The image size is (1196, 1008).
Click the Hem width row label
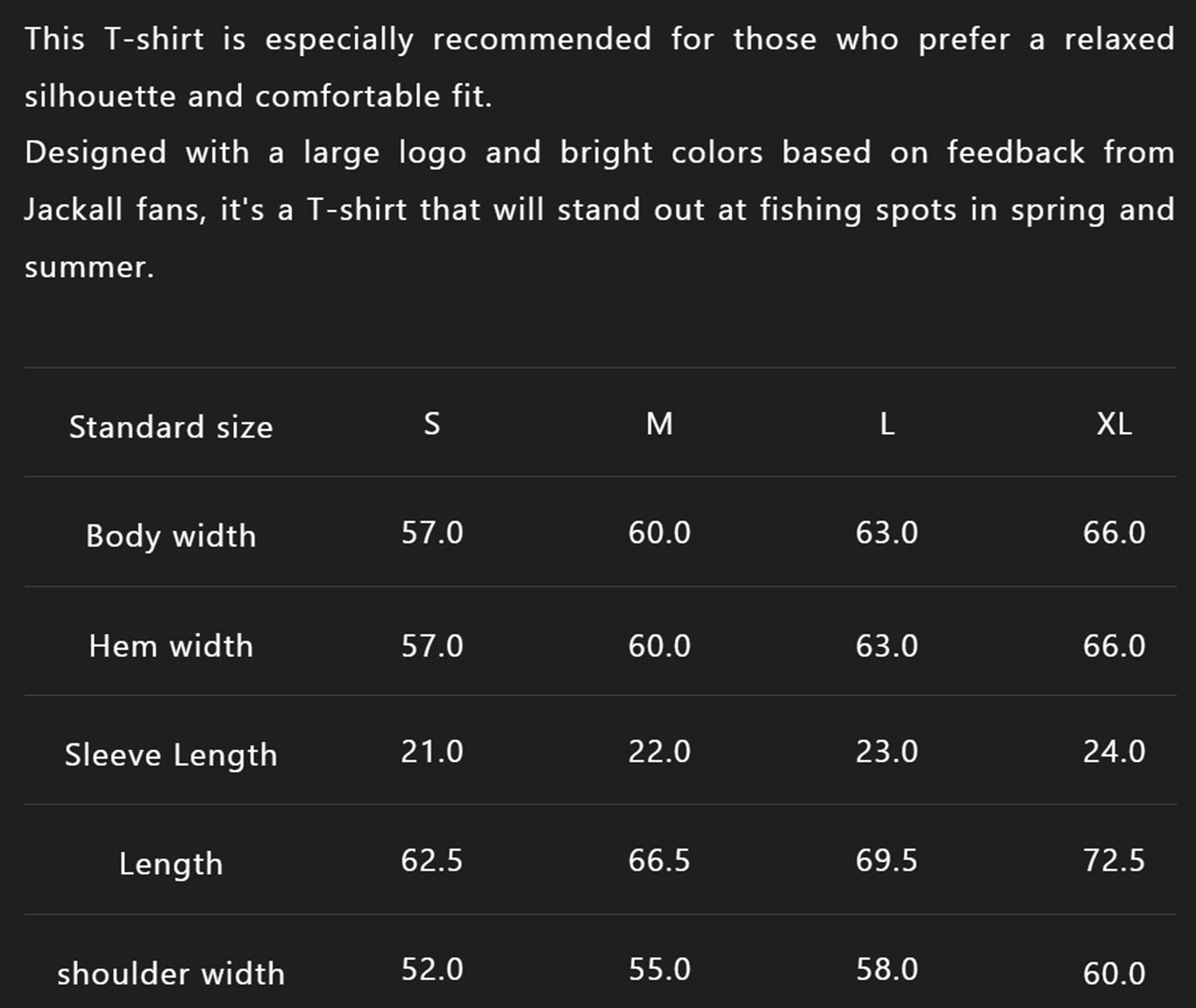click(171, 646)
